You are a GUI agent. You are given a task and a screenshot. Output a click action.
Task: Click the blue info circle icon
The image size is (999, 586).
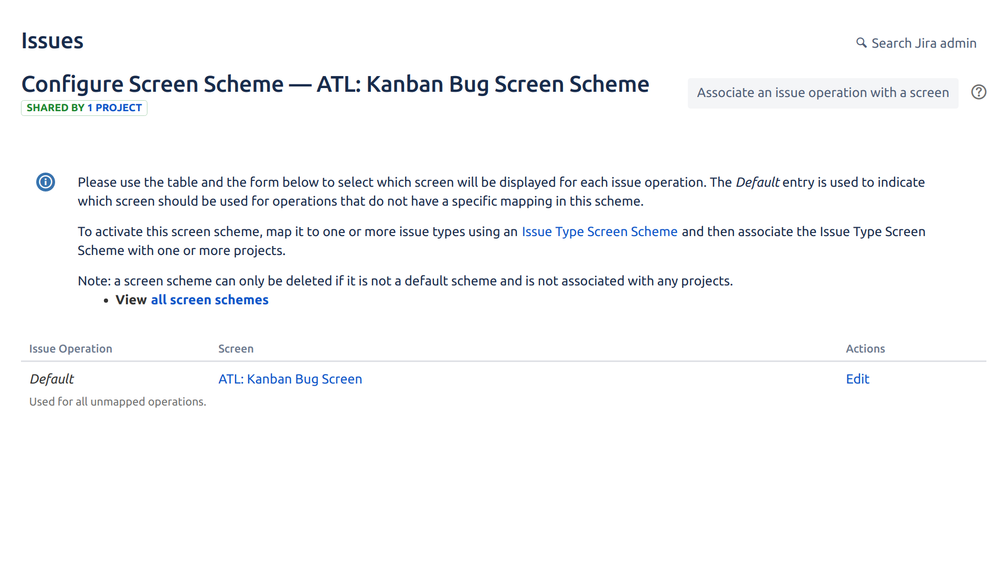coord(45,182)
